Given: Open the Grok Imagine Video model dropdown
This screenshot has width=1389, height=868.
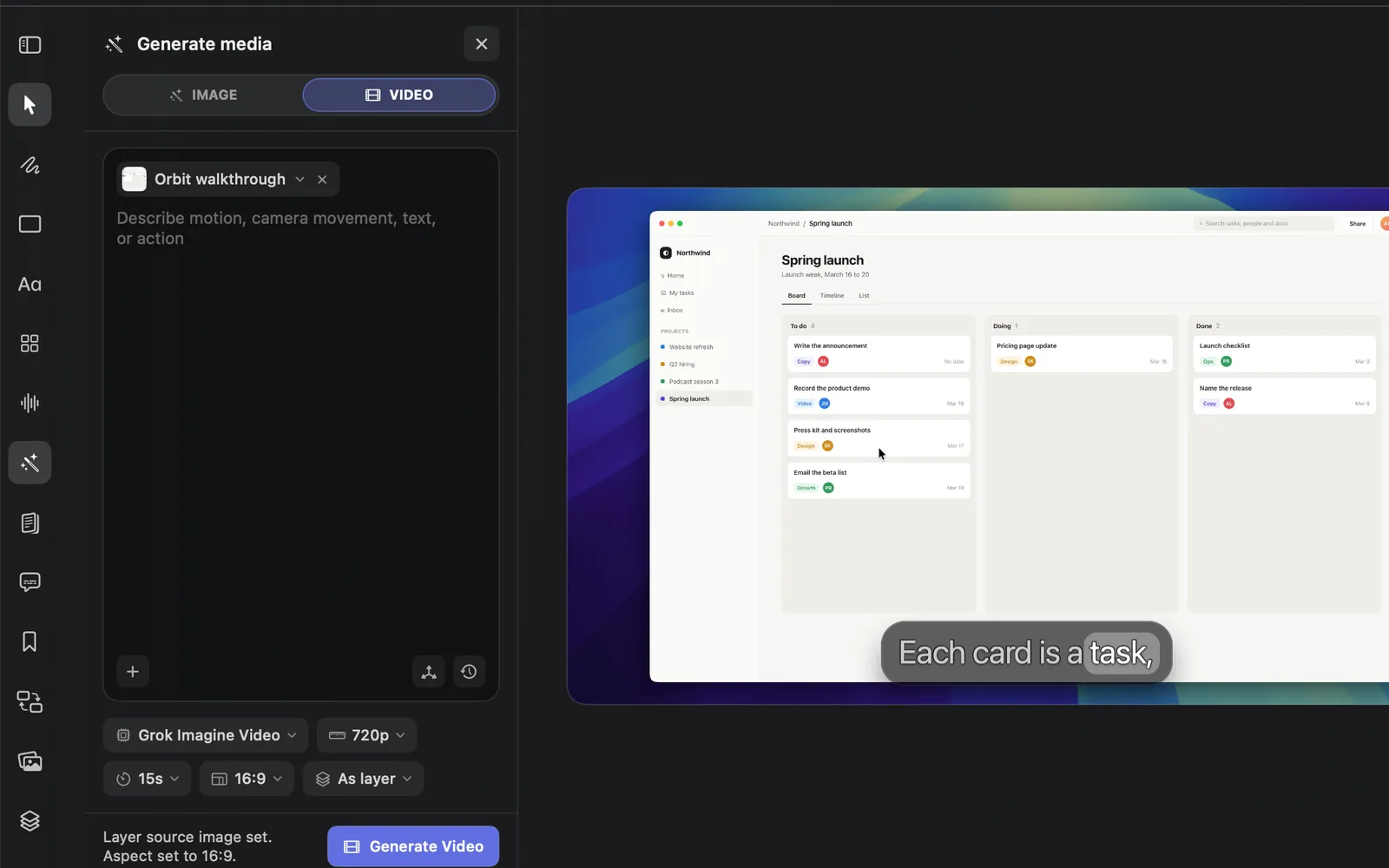Looking at the screenshot, I should (206, 735).
